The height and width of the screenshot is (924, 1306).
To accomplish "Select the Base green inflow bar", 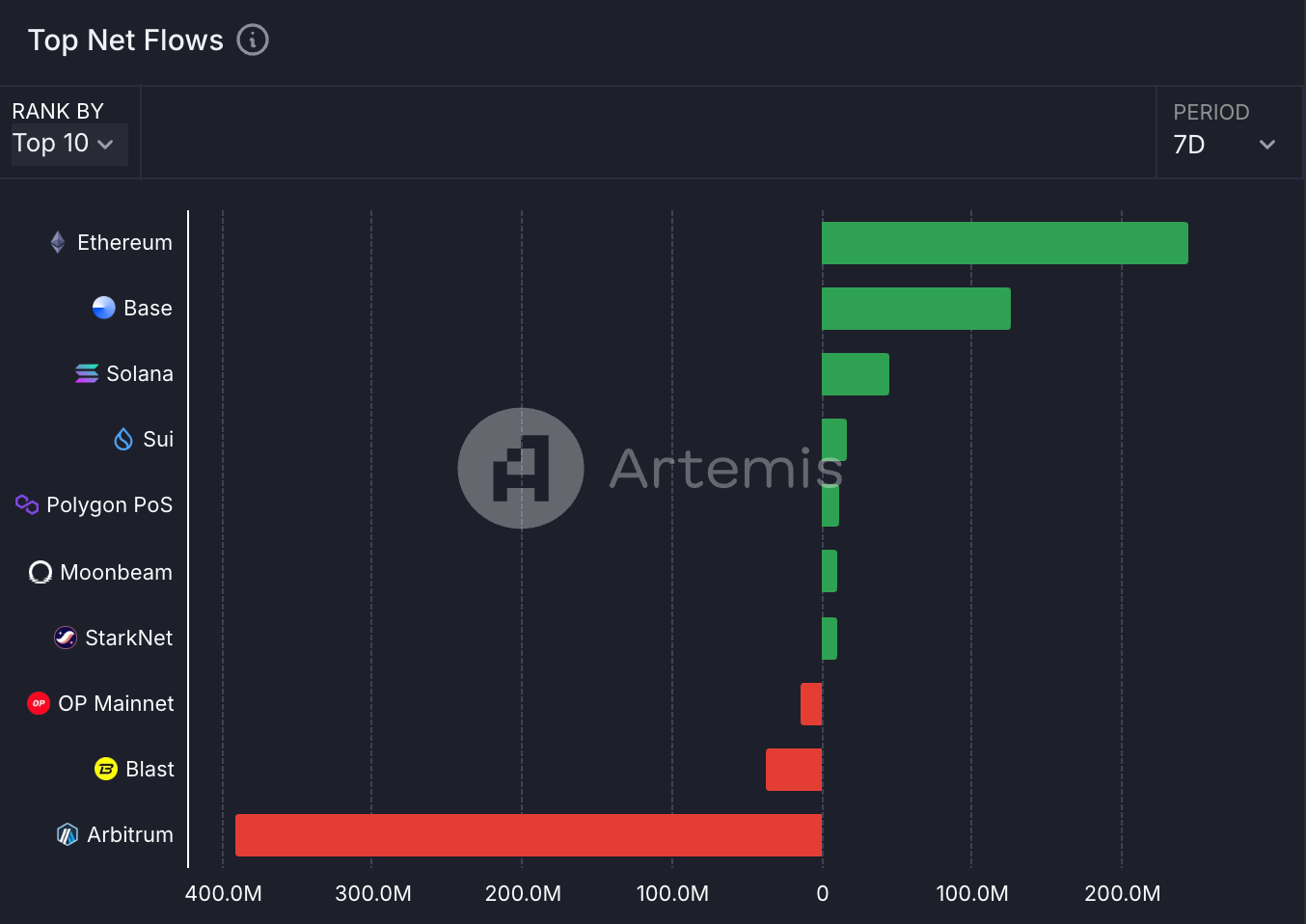I will coord(916,309).
